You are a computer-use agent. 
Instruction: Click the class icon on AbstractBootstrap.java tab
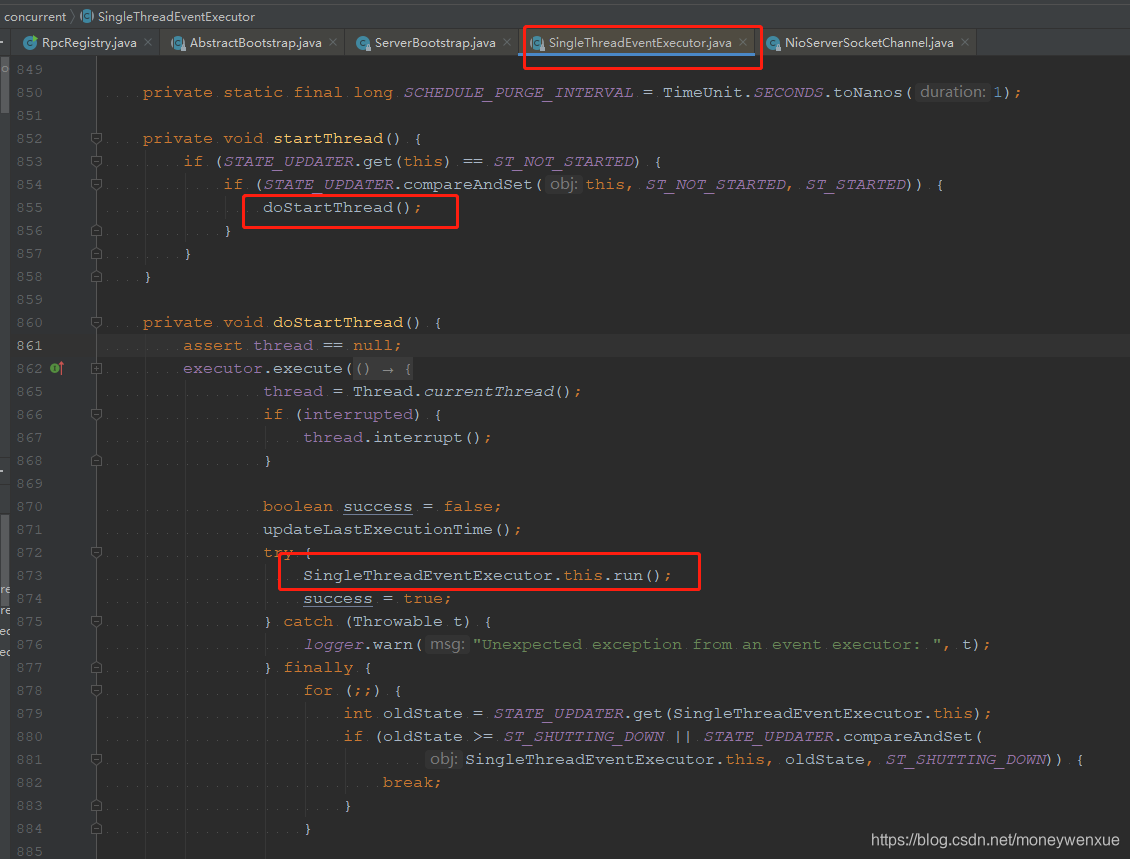[x=180, y=43]
